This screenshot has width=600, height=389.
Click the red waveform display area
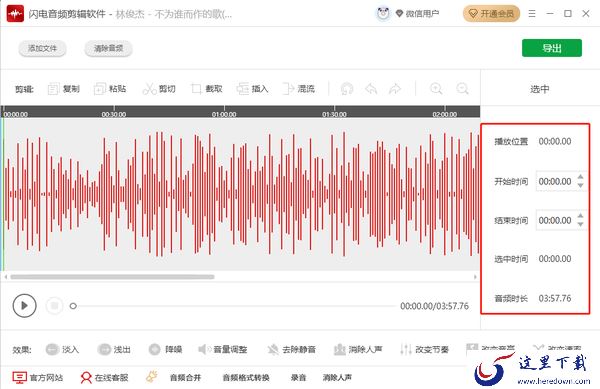(x=241, y=194)
